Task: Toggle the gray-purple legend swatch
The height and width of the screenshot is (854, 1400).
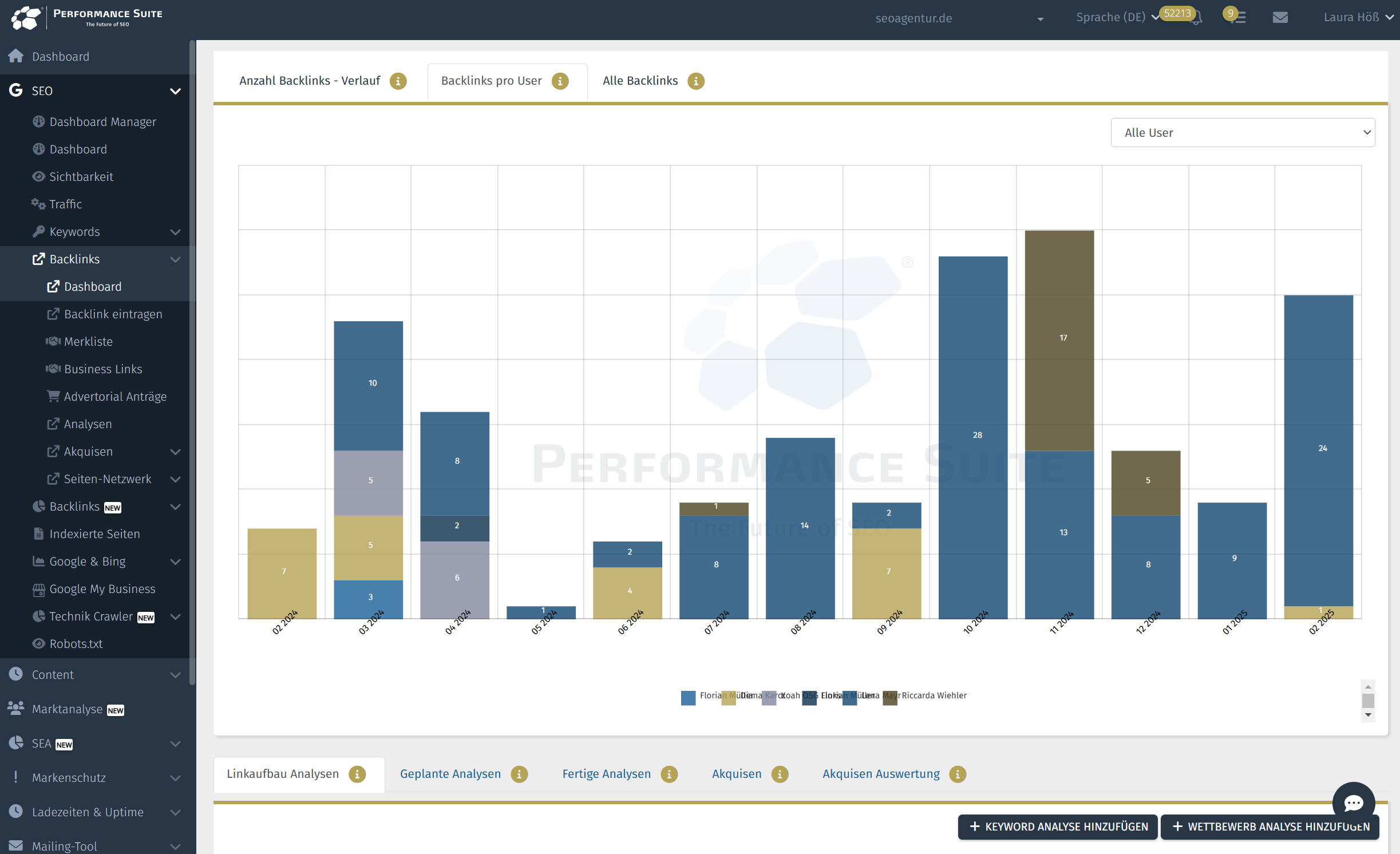Action: coord(769,697)
